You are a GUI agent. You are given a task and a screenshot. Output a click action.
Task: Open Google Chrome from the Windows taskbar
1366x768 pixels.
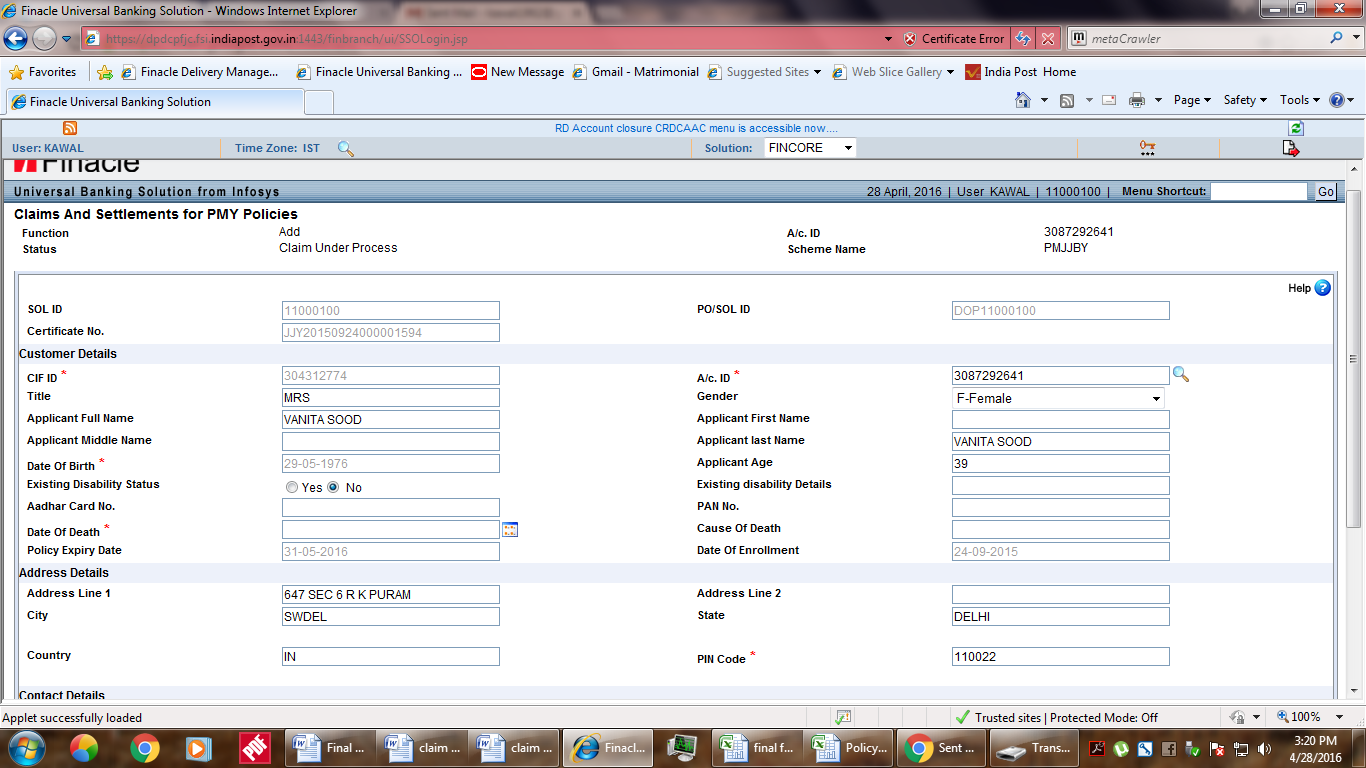pos(144,748)
